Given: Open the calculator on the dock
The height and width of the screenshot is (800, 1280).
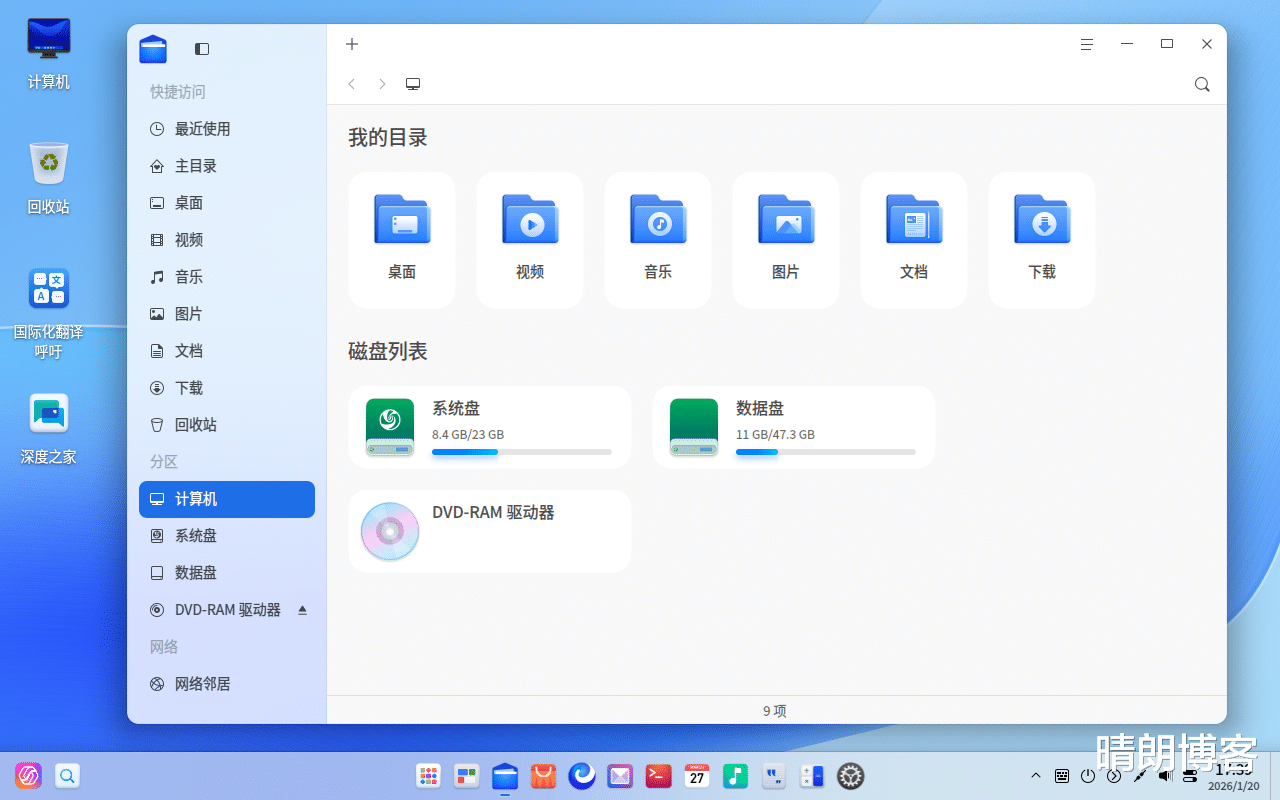Looking at the screenshot, I should (812, 775).
